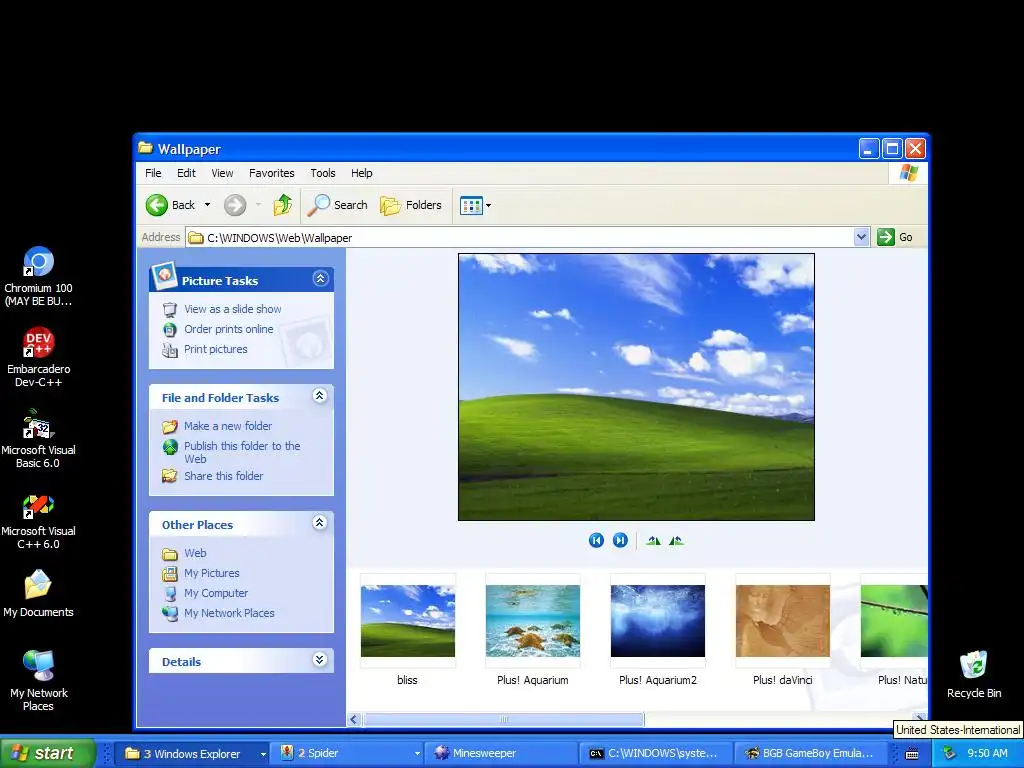The width and height of the screenshot is (1024, 768).
Task: Switch to BGB GameBoy Emulator taskbar button
Action: click(x=809, y=753)
